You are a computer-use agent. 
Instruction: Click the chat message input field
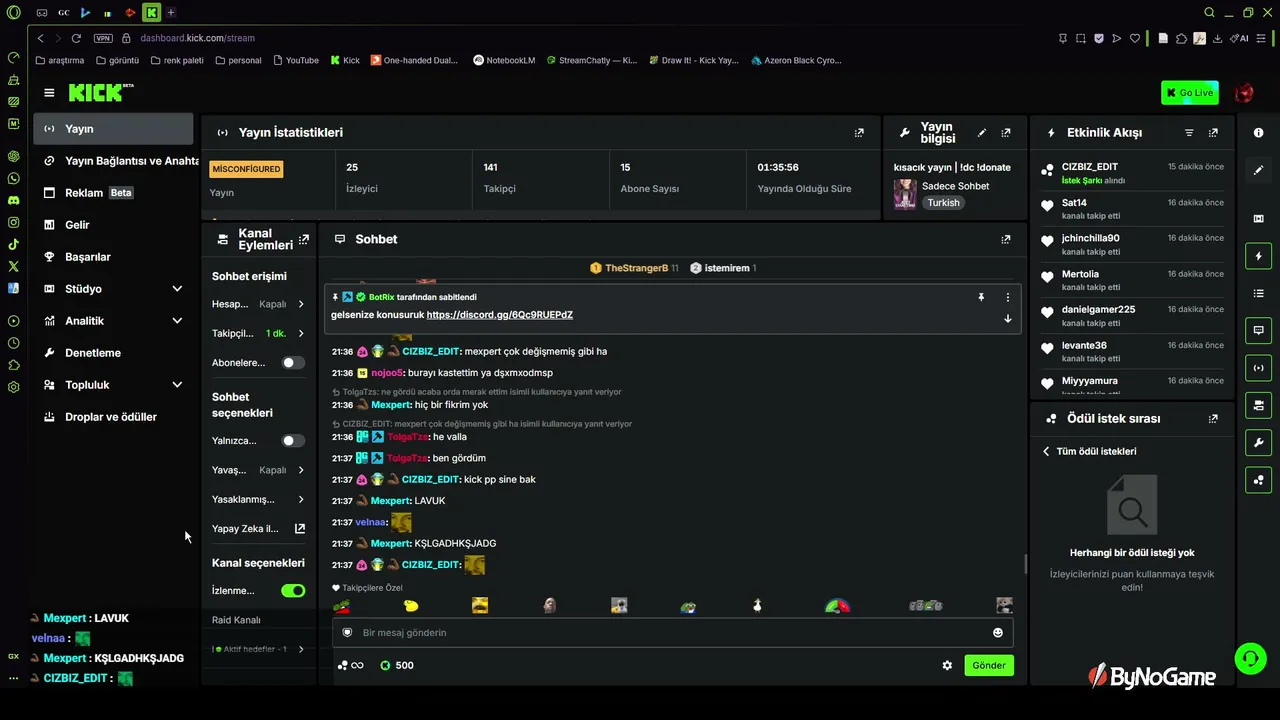(x=672, y=633)
